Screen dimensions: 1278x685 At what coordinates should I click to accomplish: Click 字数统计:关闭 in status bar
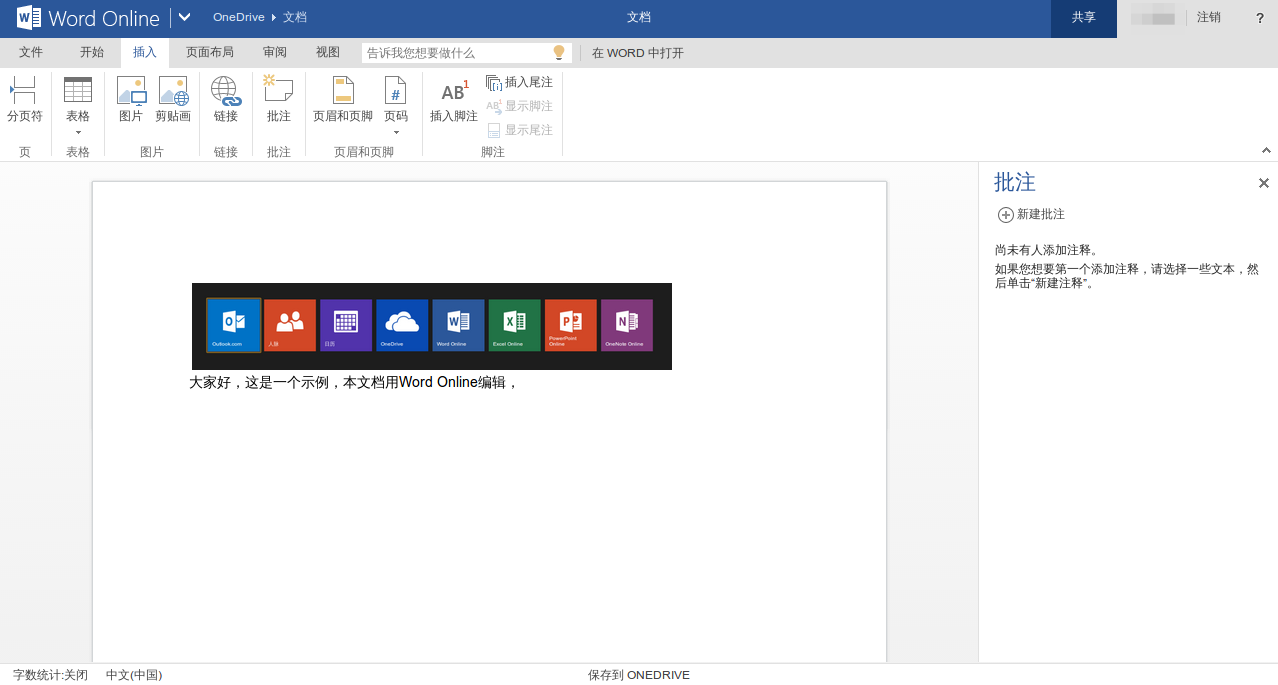[x=51, y=675]
